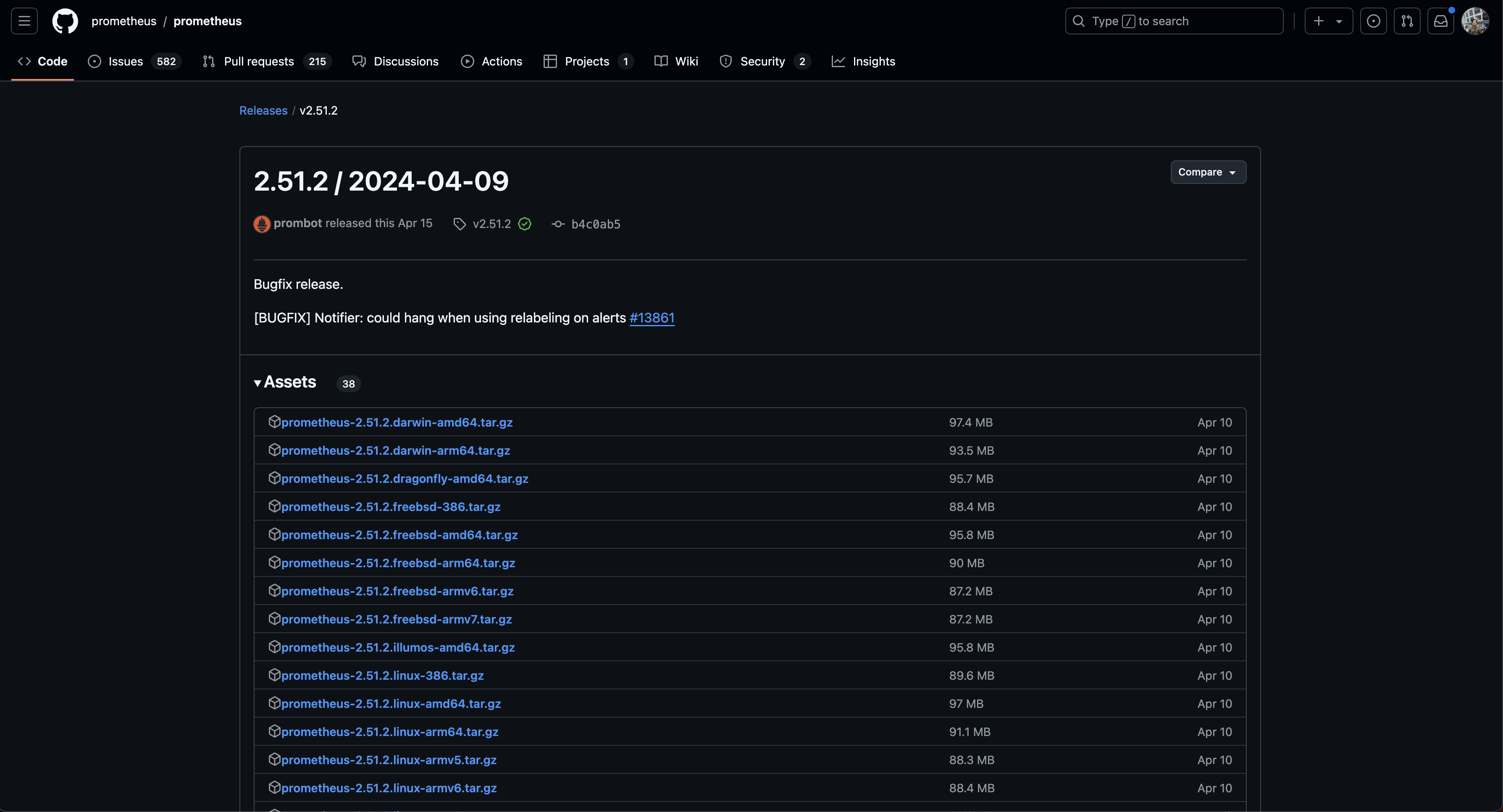Image resolution: width=1503 pixels, height=812 pixels.
Task: Open the Pull requests tab
Action: (x=267, y=61)
